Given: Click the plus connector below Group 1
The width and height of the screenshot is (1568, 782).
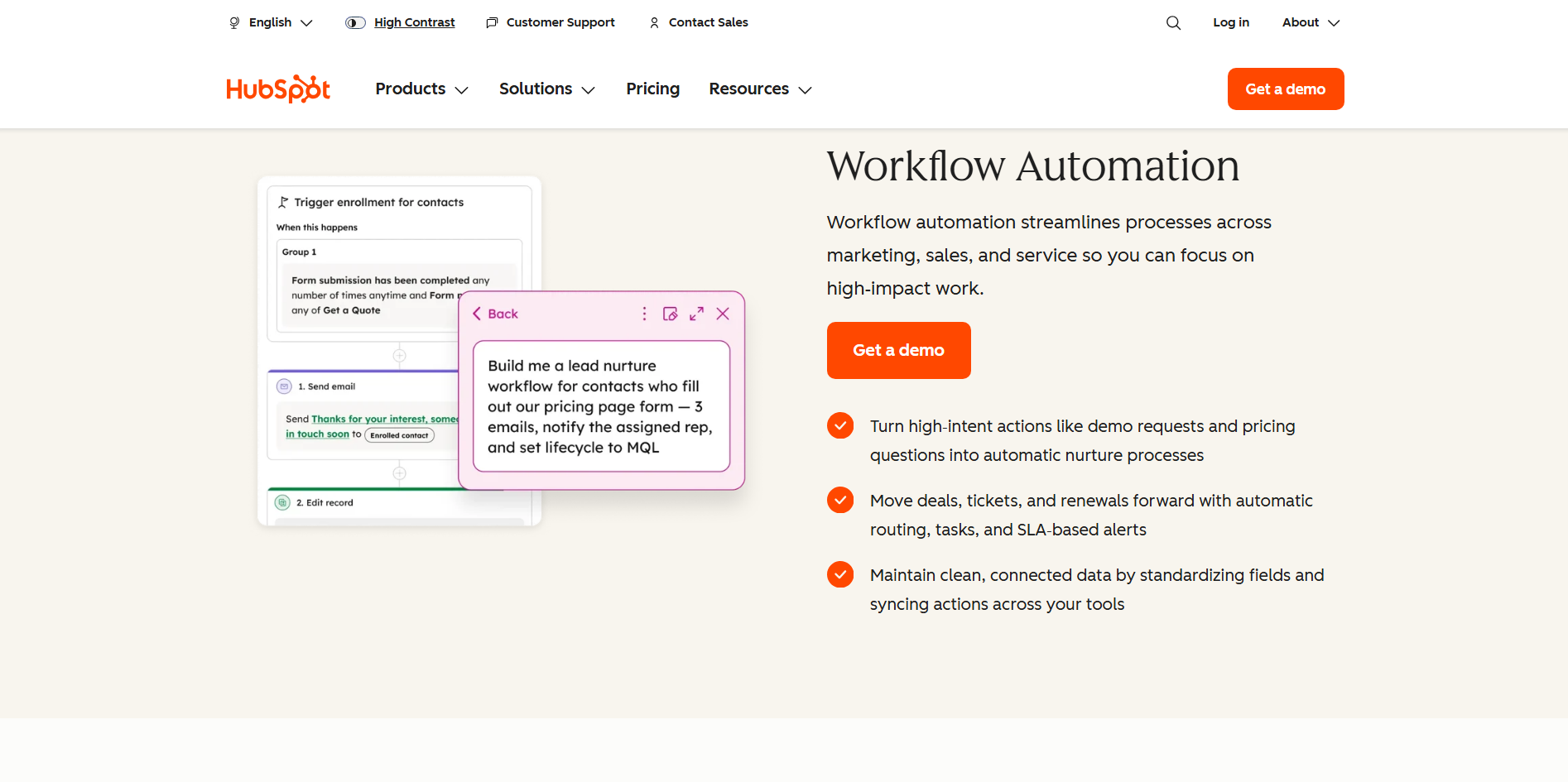Looking at the screenshot, I should click(399, 356).
